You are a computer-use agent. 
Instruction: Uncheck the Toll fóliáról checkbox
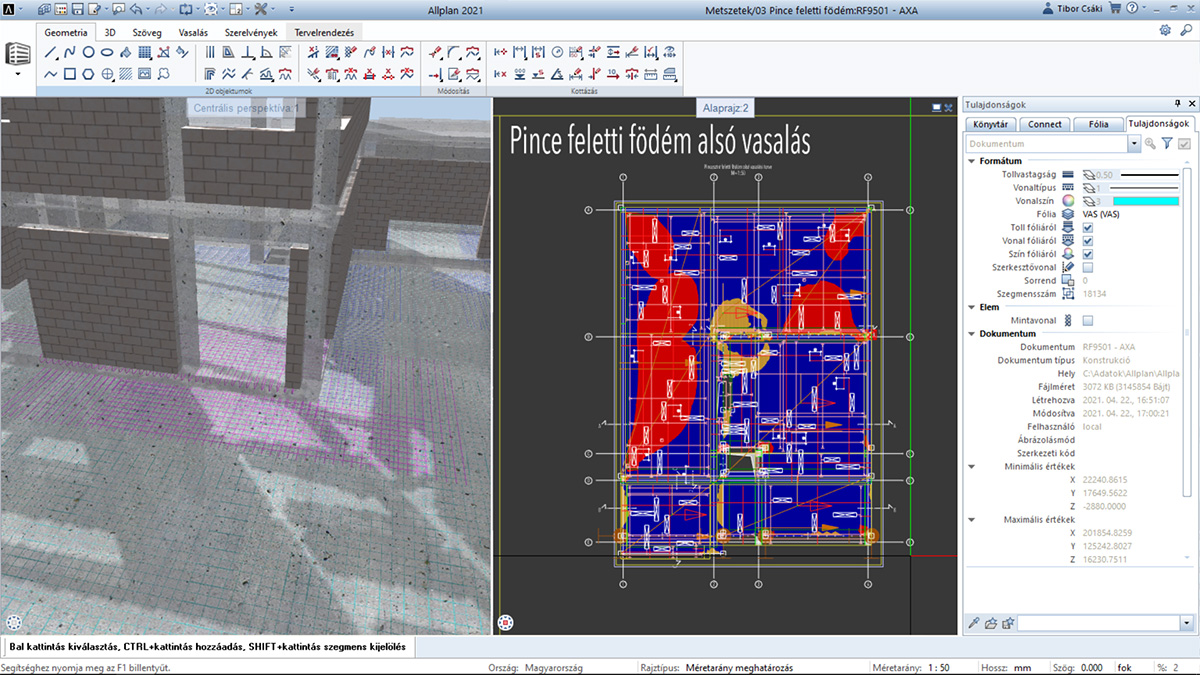click(1087, 228)
